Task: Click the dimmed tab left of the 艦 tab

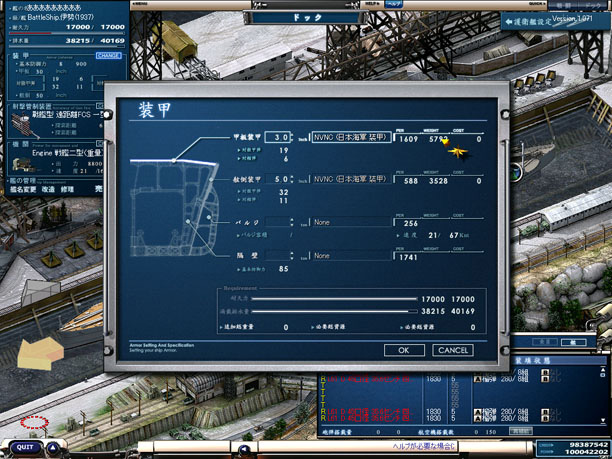Action: coord(545,342)
